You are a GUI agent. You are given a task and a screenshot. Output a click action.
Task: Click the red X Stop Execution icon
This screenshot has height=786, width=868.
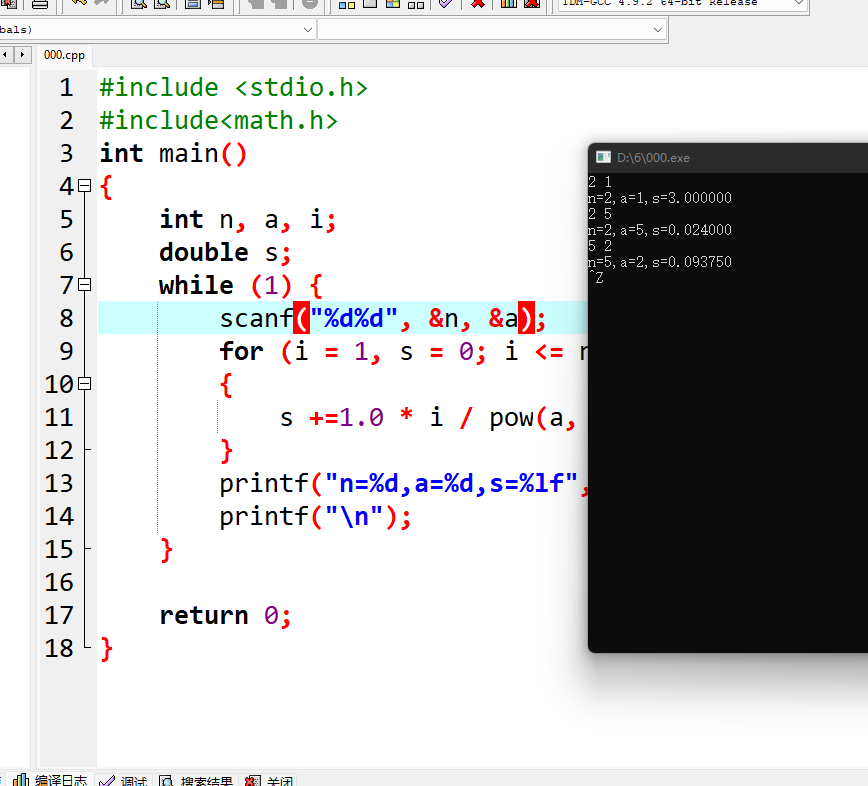tap(478, 3)
